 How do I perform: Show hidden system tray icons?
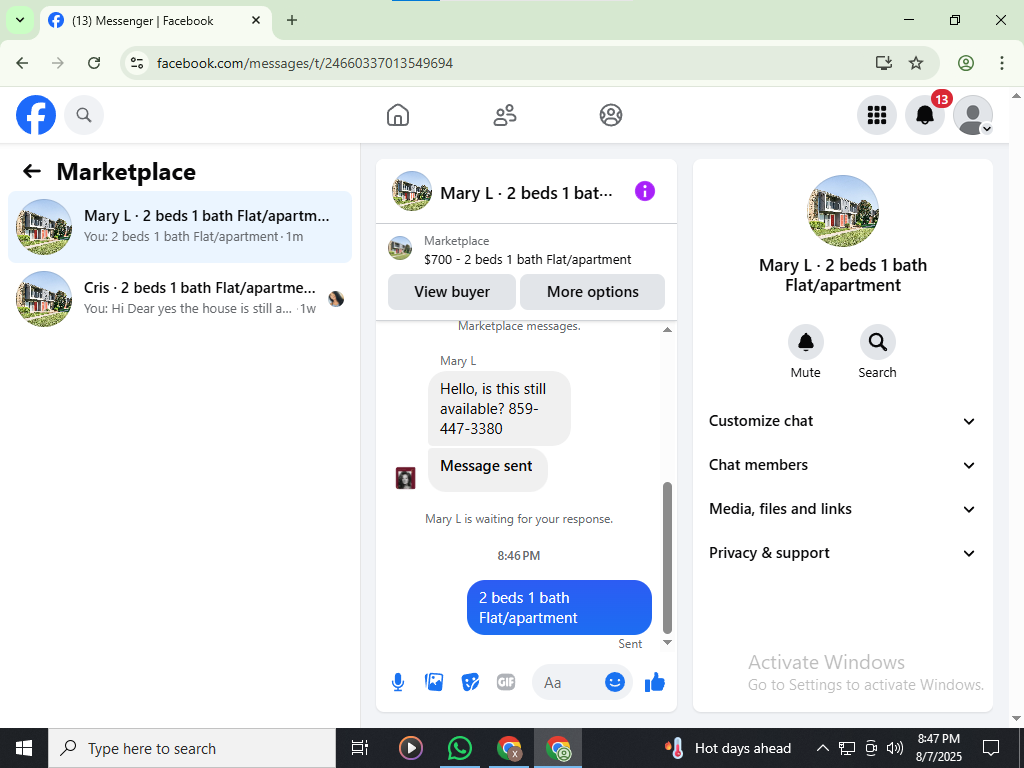pyautogui.click(x=823, y=748)
